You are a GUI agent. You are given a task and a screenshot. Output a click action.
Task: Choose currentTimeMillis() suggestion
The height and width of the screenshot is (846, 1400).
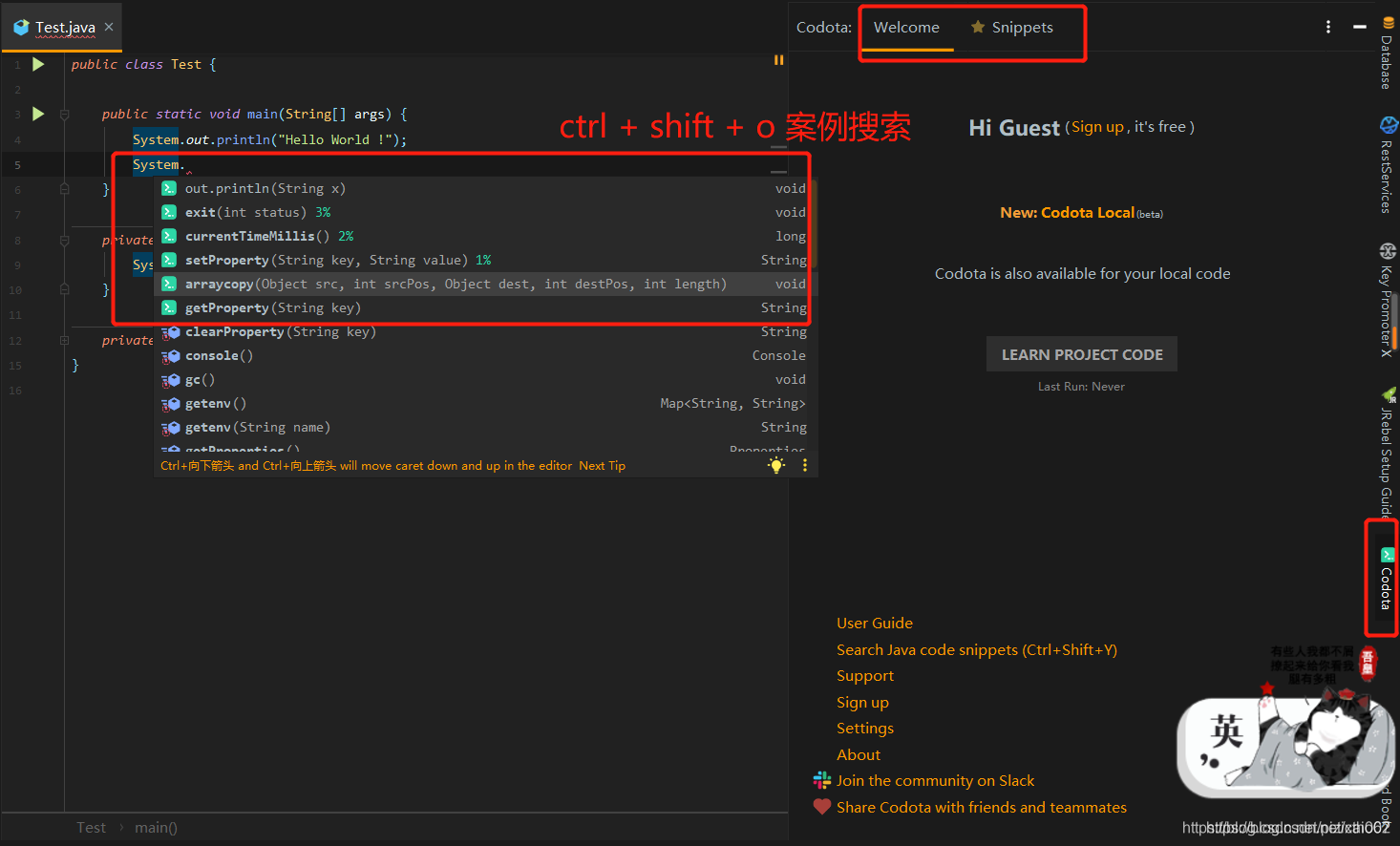click(x=485, y=236)
